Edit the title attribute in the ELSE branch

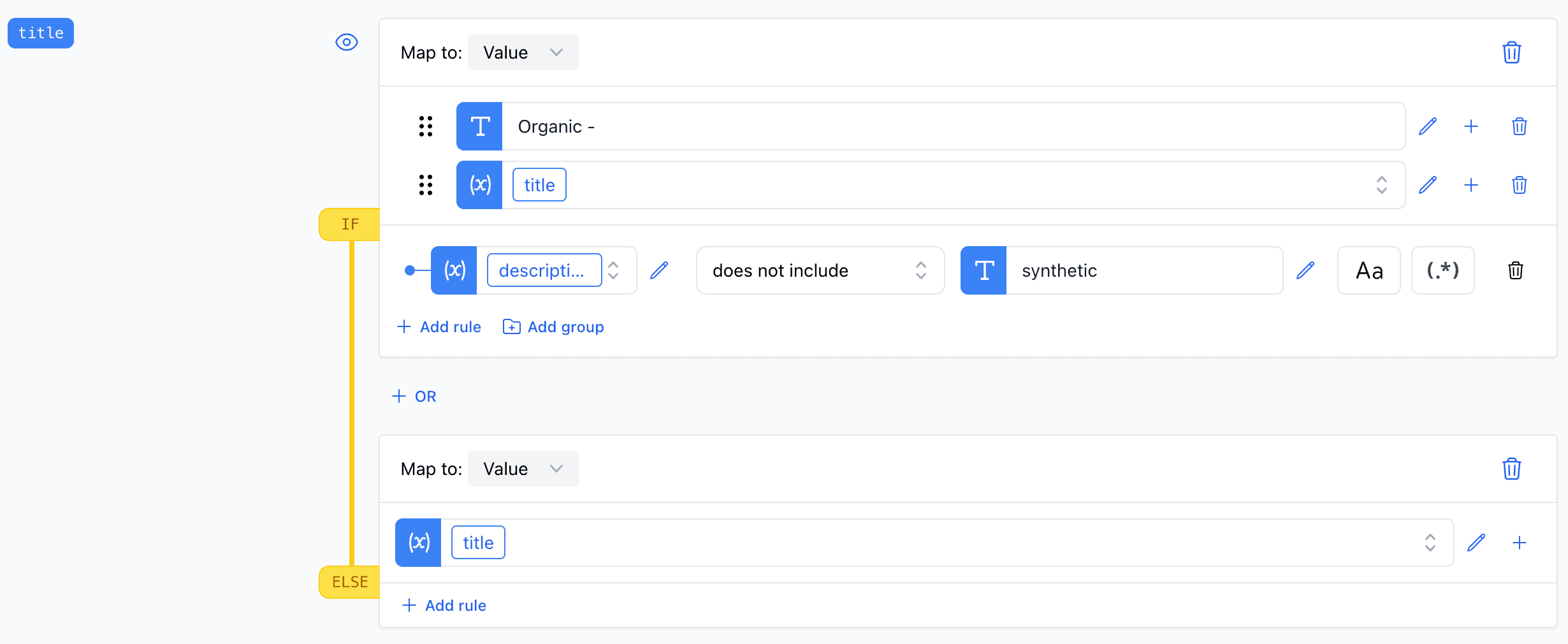coord(1477,543)
